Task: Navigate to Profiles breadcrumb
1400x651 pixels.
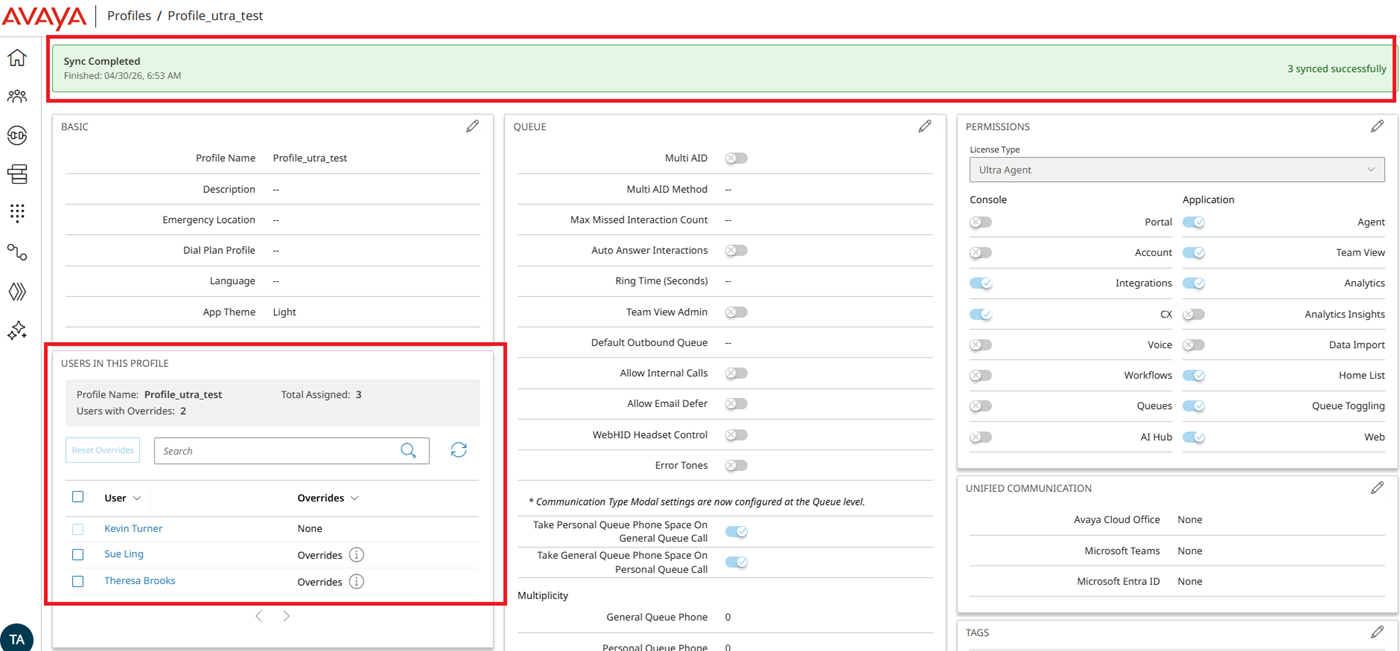Action: pyautogui.click(x=129, y=16)
